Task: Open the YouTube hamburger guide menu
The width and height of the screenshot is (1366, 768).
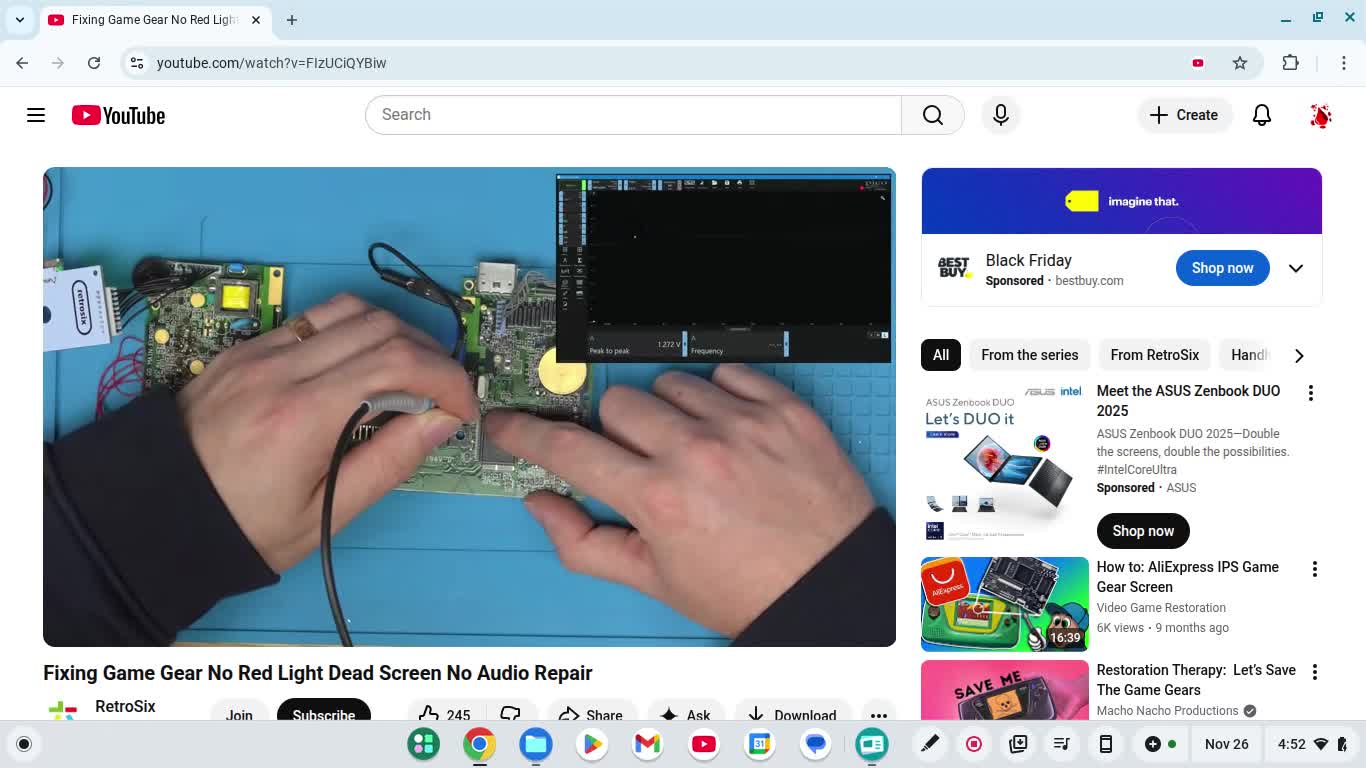Action: 36,115
